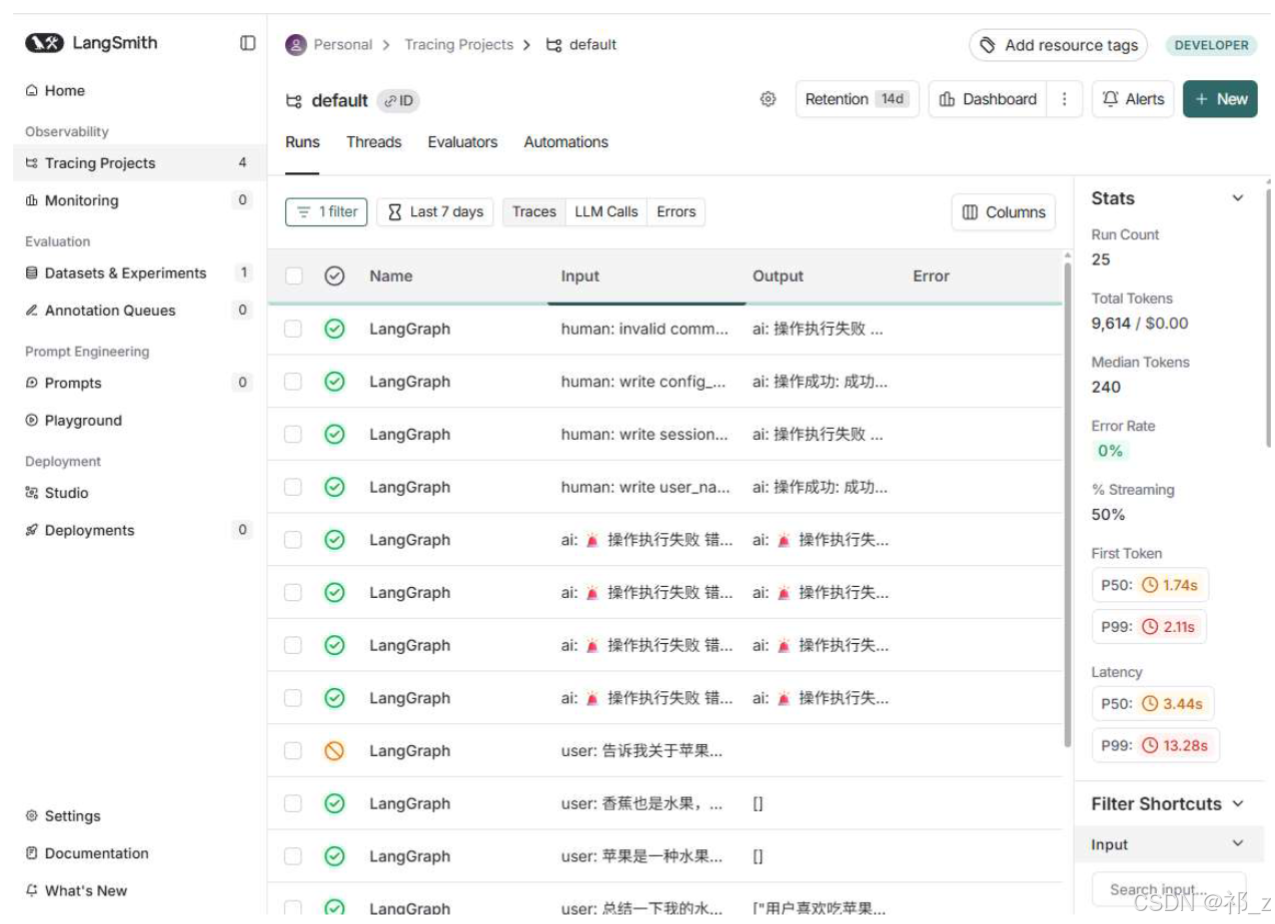The image size is (1275, 924).
Task: Click the Output column header
Action: click(x=778, y=276)
